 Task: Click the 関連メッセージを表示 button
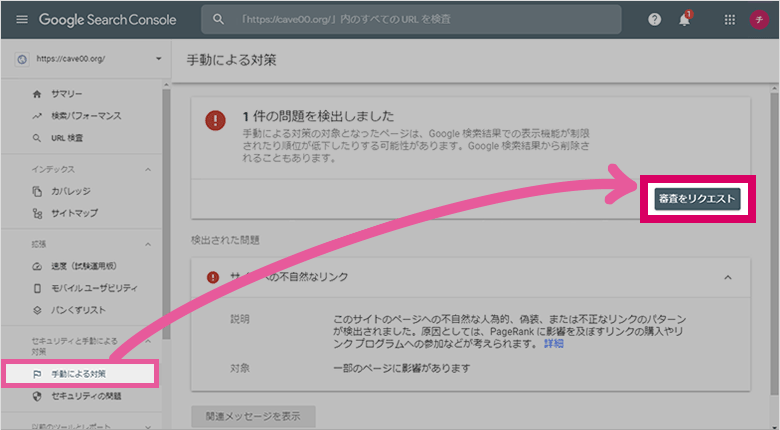pyautogui.click(x=253, y=416)
